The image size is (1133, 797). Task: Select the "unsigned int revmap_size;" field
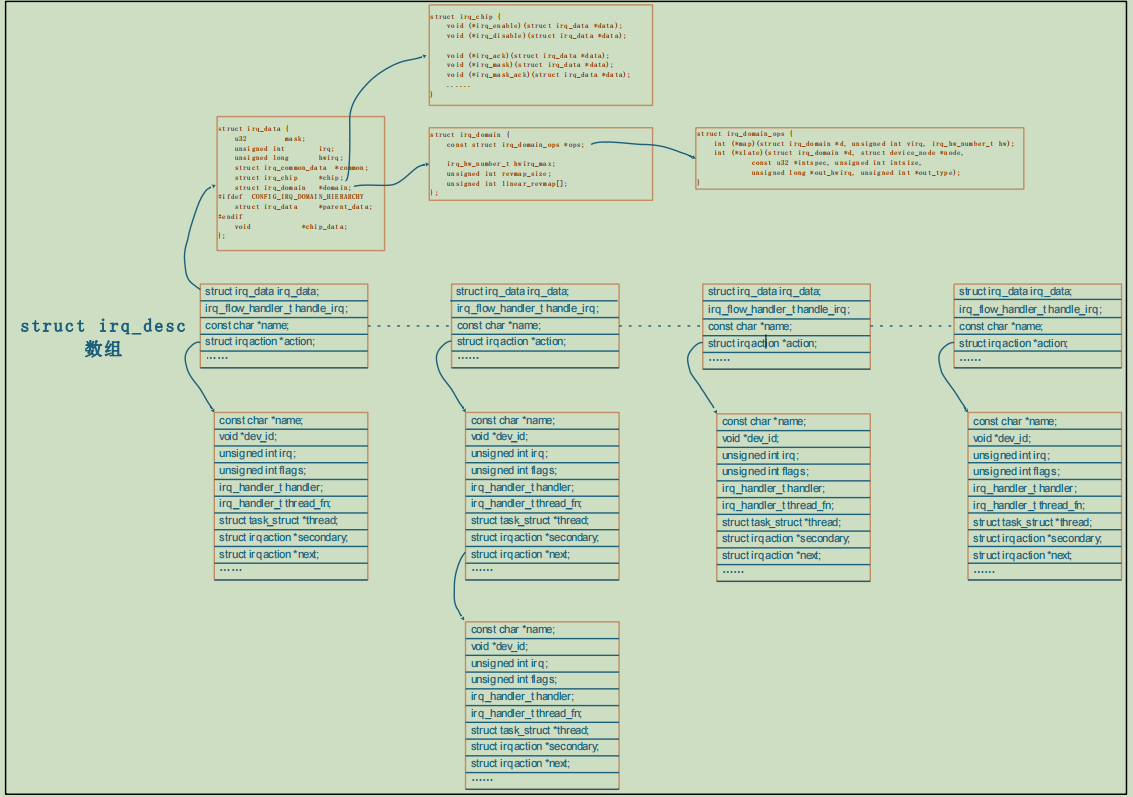[x=499, y=173]
